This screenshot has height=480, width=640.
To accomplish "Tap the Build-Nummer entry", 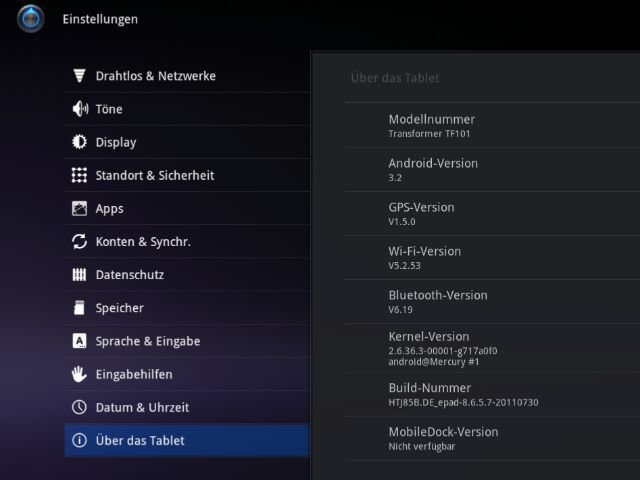I will click(x=492, y=395).
